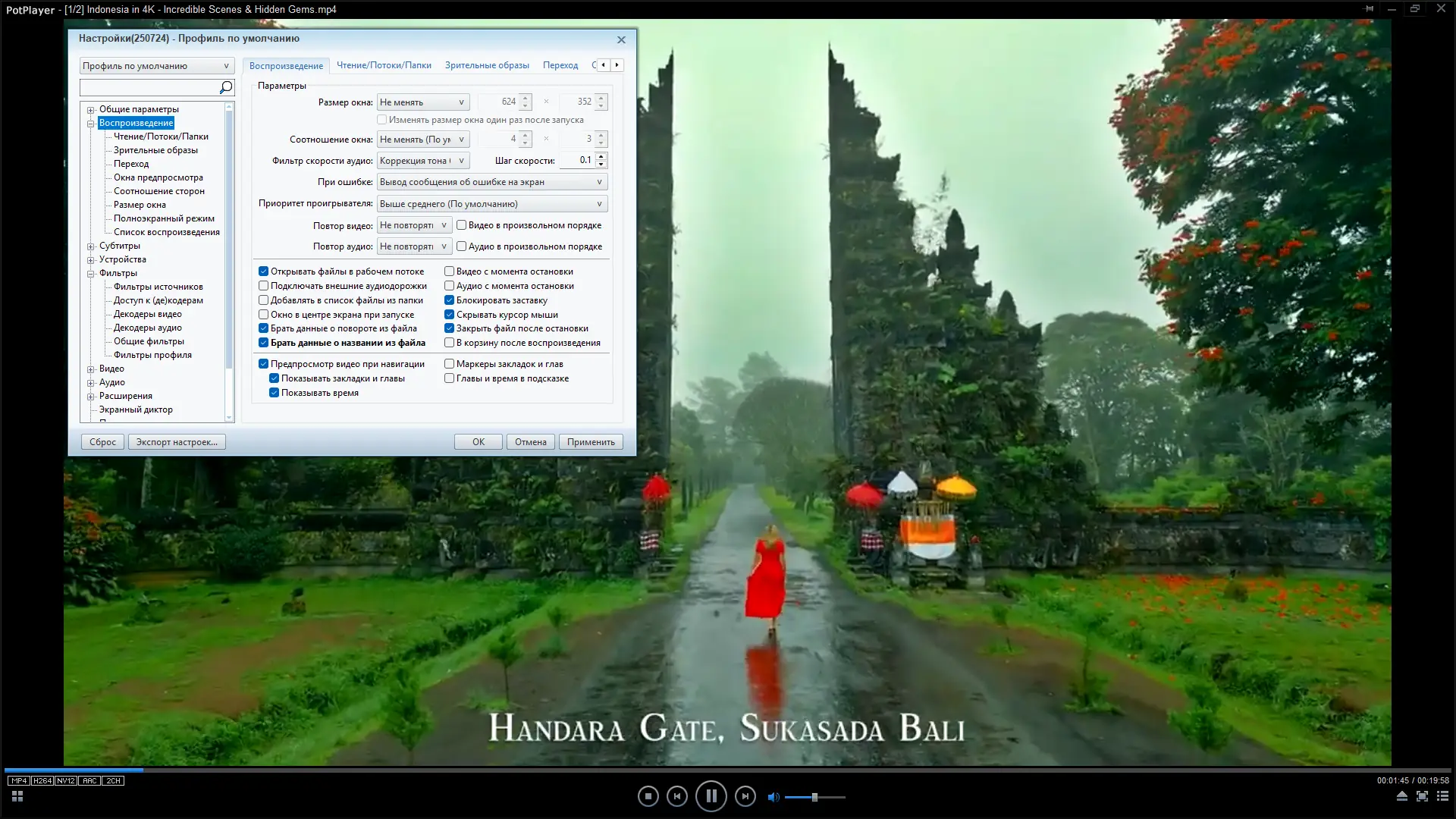Click the Stop playback button
Screen dimensions: 1456x819
tap(648, 796)
